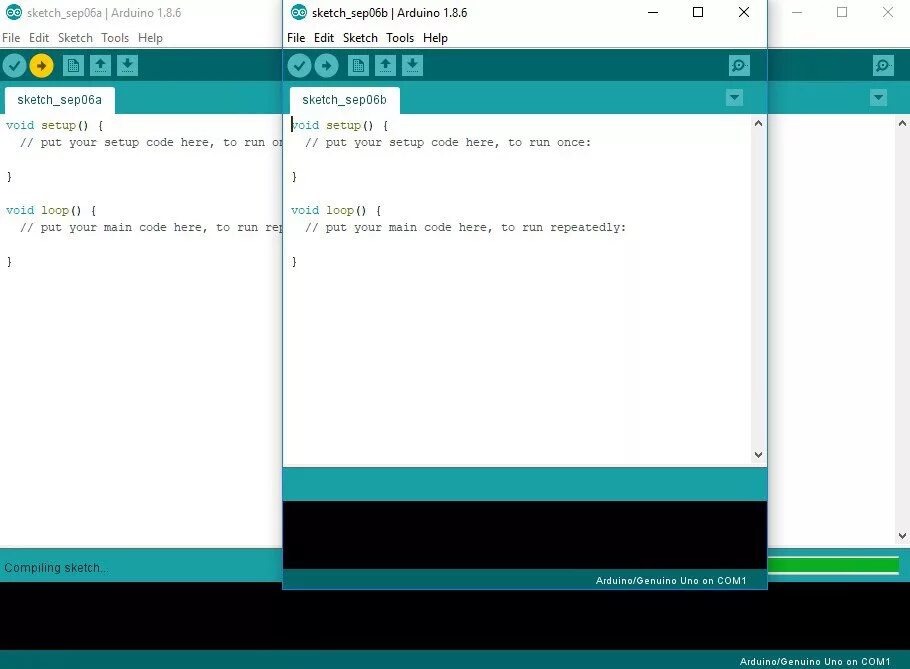Click New sketch icon in sketch_sep06a window

(x=73, y=65)
